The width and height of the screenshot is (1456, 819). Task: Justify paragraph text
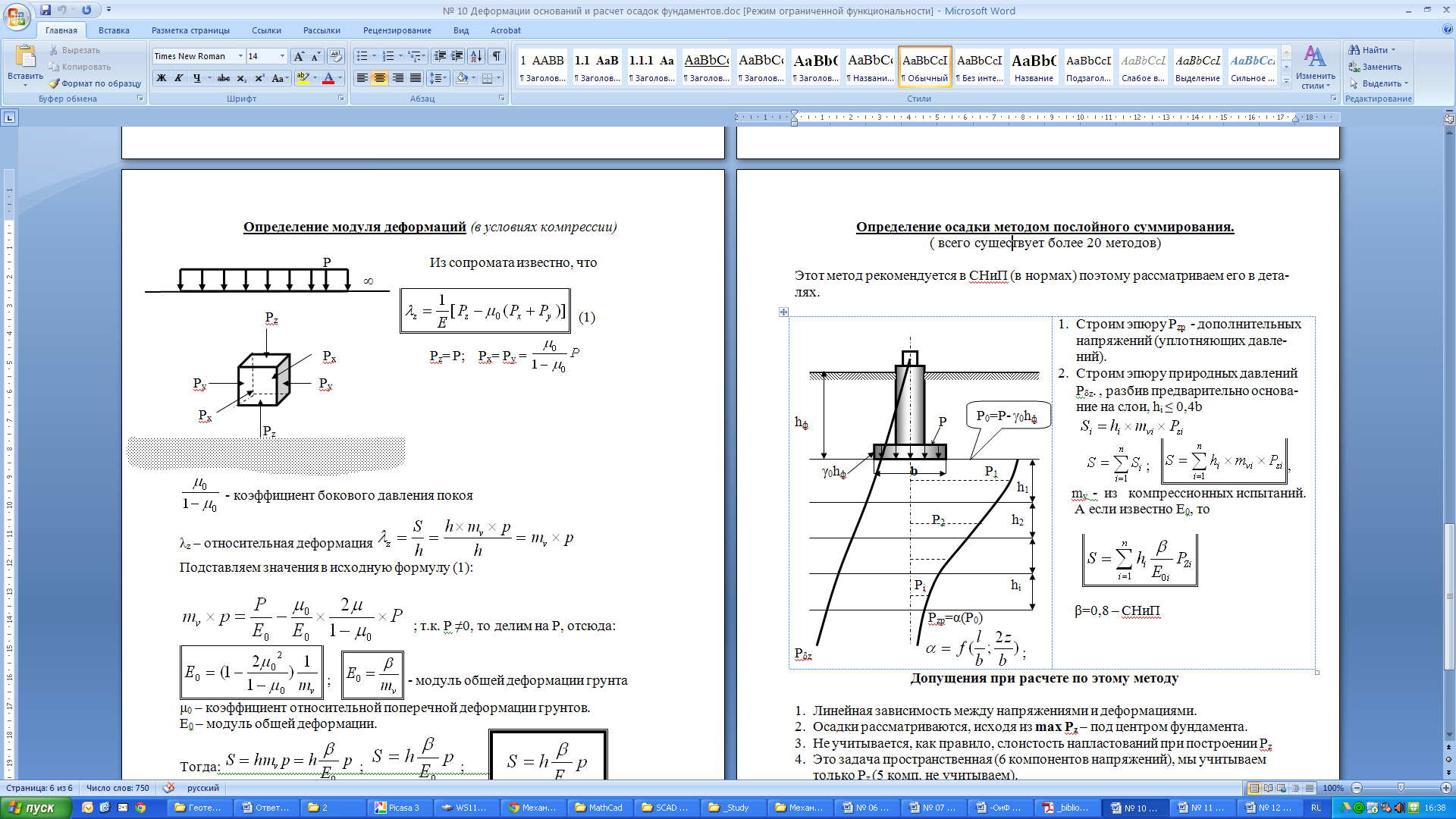coord(415,78)
